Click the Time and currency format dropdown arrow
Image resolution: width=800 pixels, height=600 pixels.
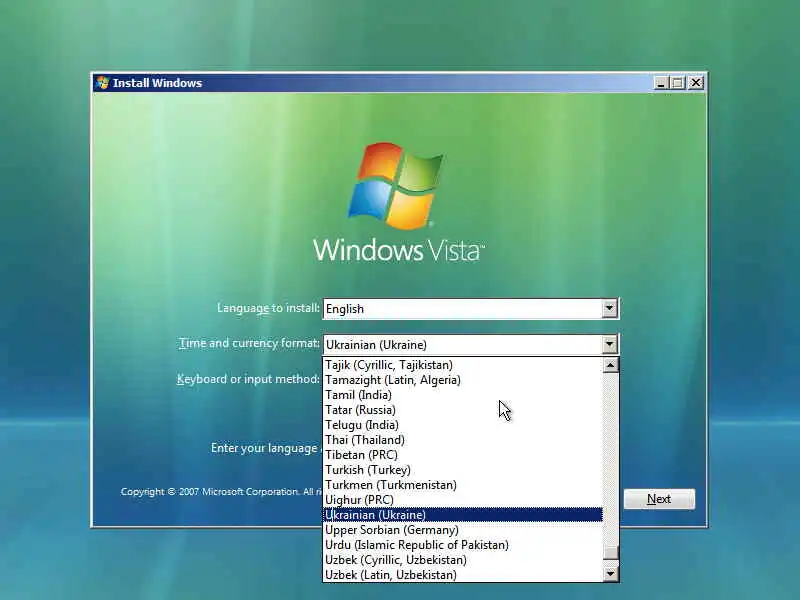coord(609,344)
